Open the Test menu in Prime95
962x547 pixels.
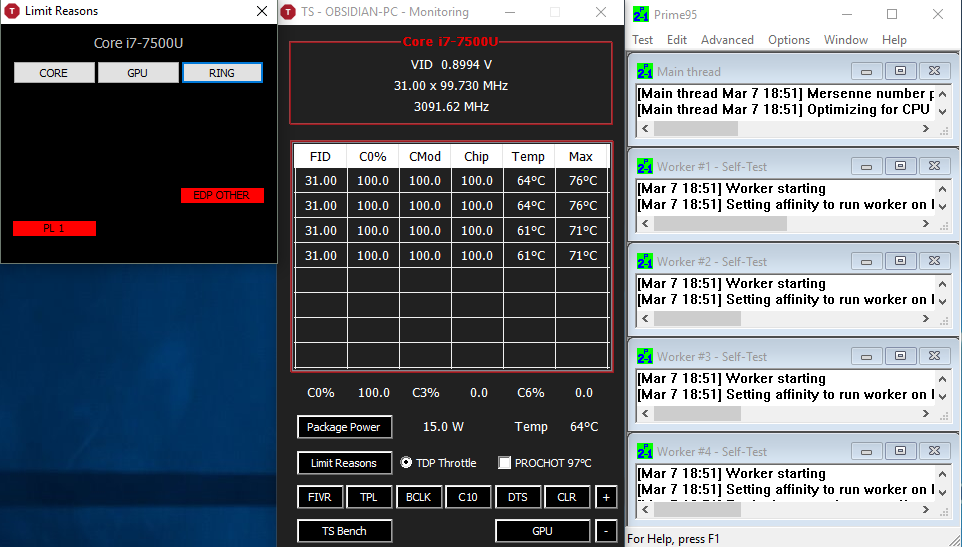click(x=642, y=40)
